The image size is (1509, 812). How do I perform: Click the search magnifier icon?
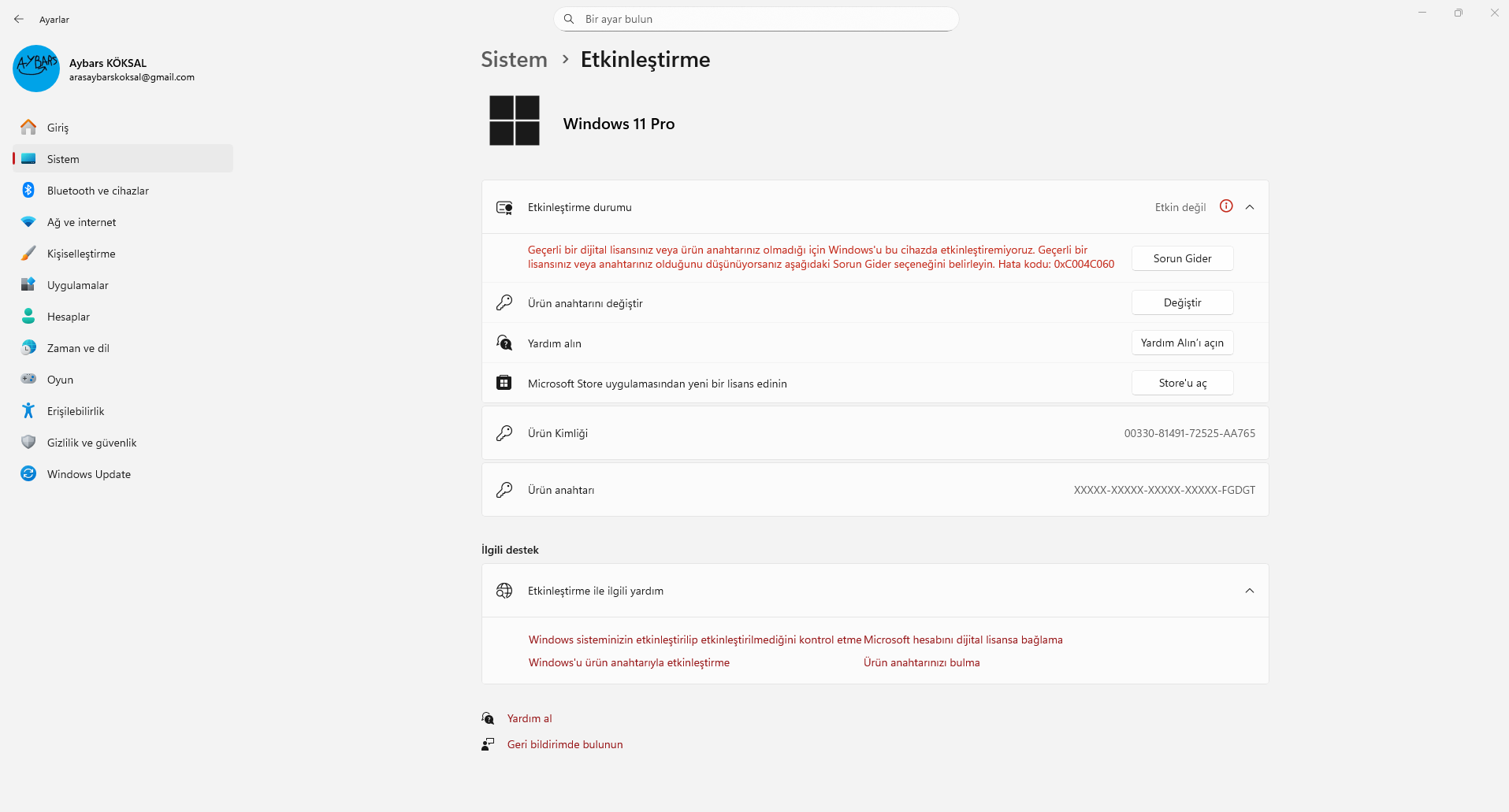(x=569, y=19)
